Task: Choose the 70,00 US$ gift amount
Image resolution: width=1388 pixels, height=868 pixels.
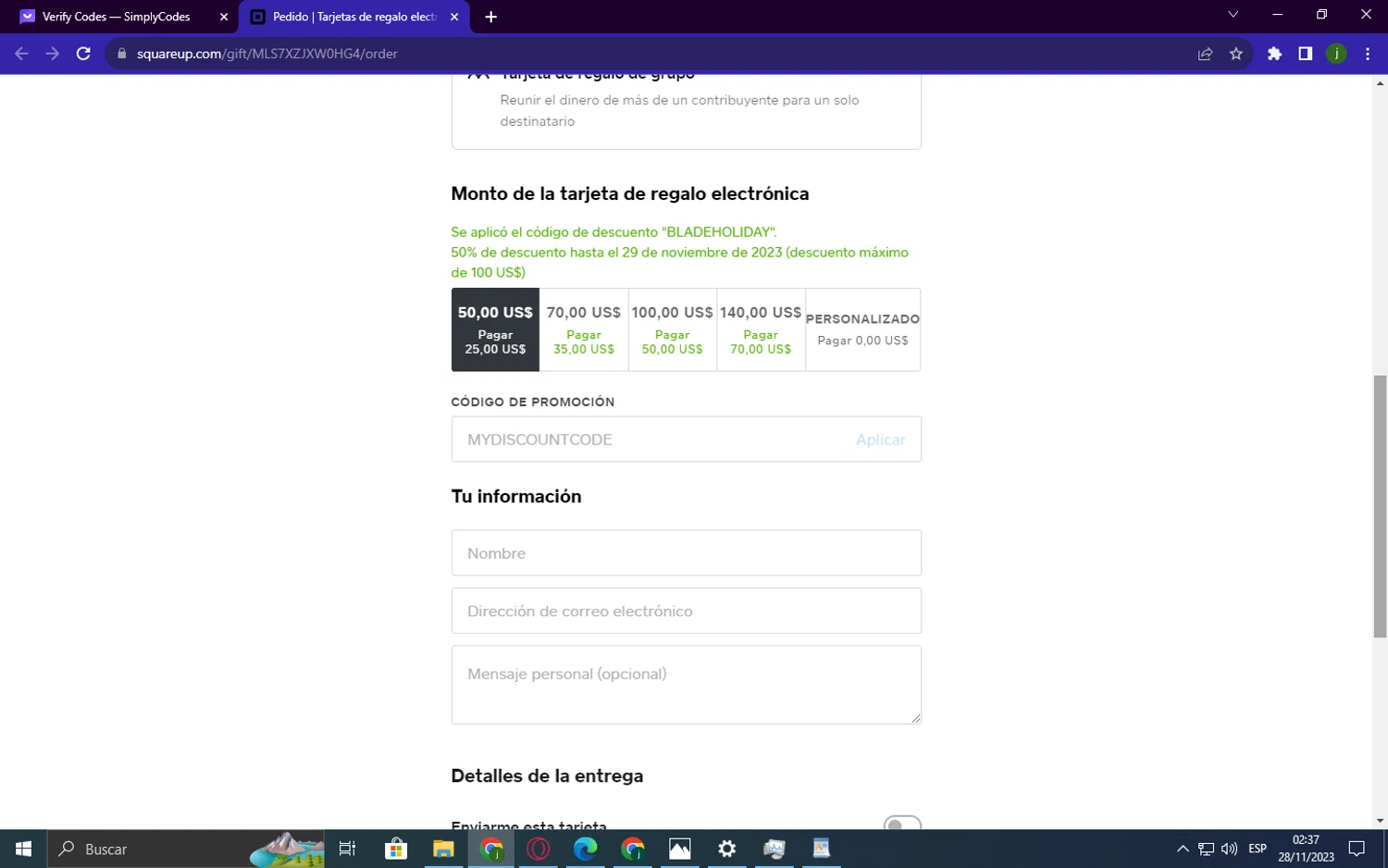Action: click(584, 329)
